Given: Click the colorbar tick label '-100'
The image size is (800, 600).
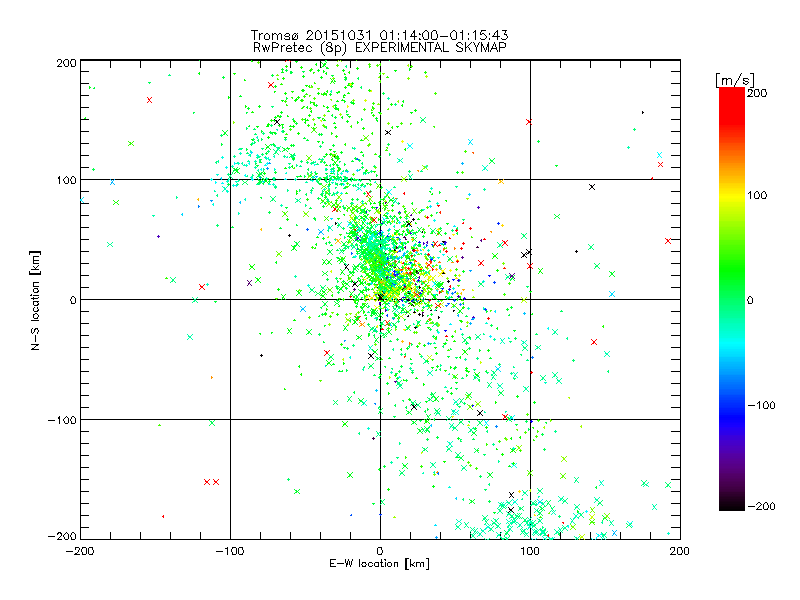Looking at the screenshot, I should [761, 405].
